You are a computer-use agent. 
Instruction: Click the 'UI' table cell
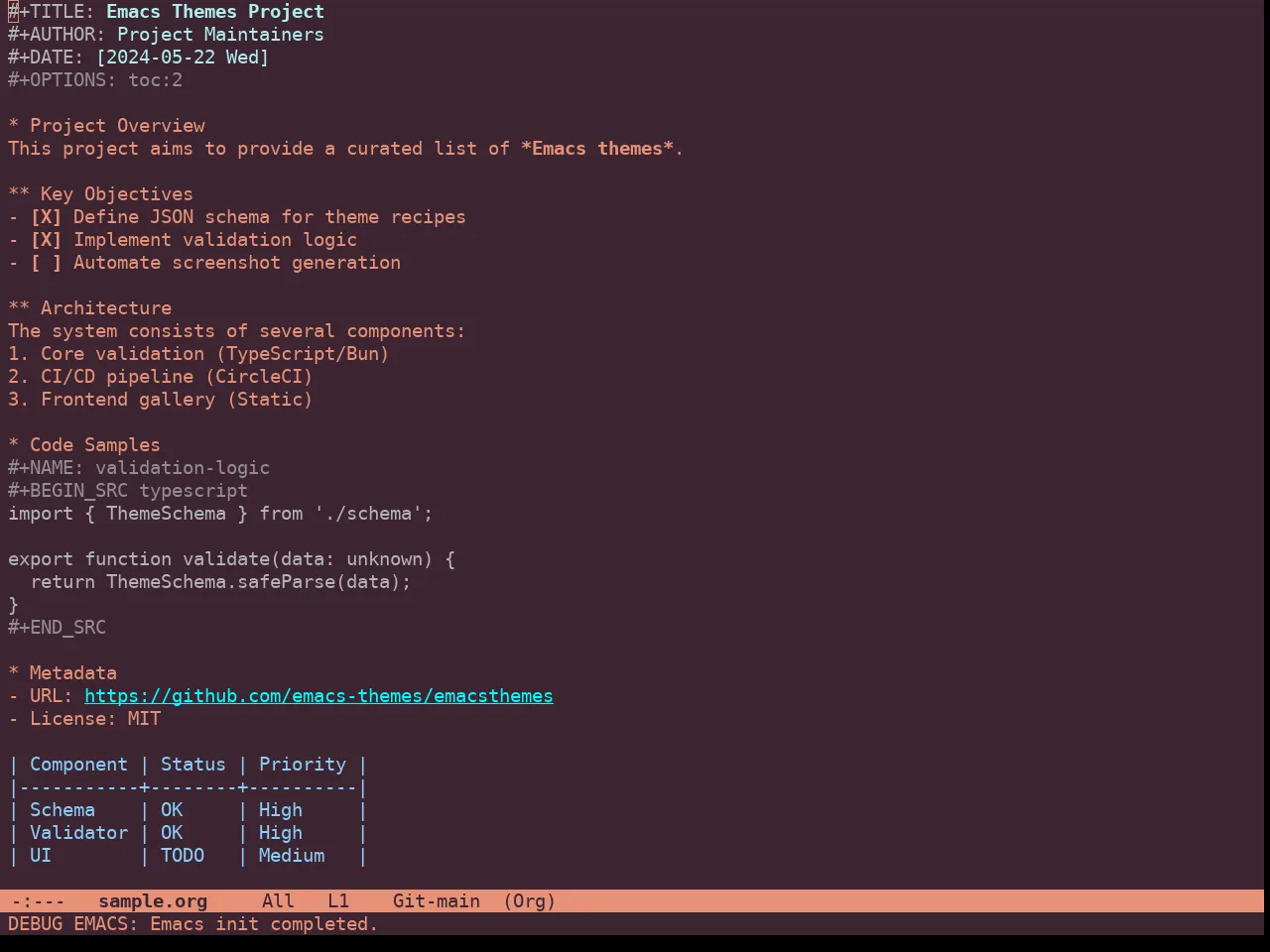click(41, 856)
